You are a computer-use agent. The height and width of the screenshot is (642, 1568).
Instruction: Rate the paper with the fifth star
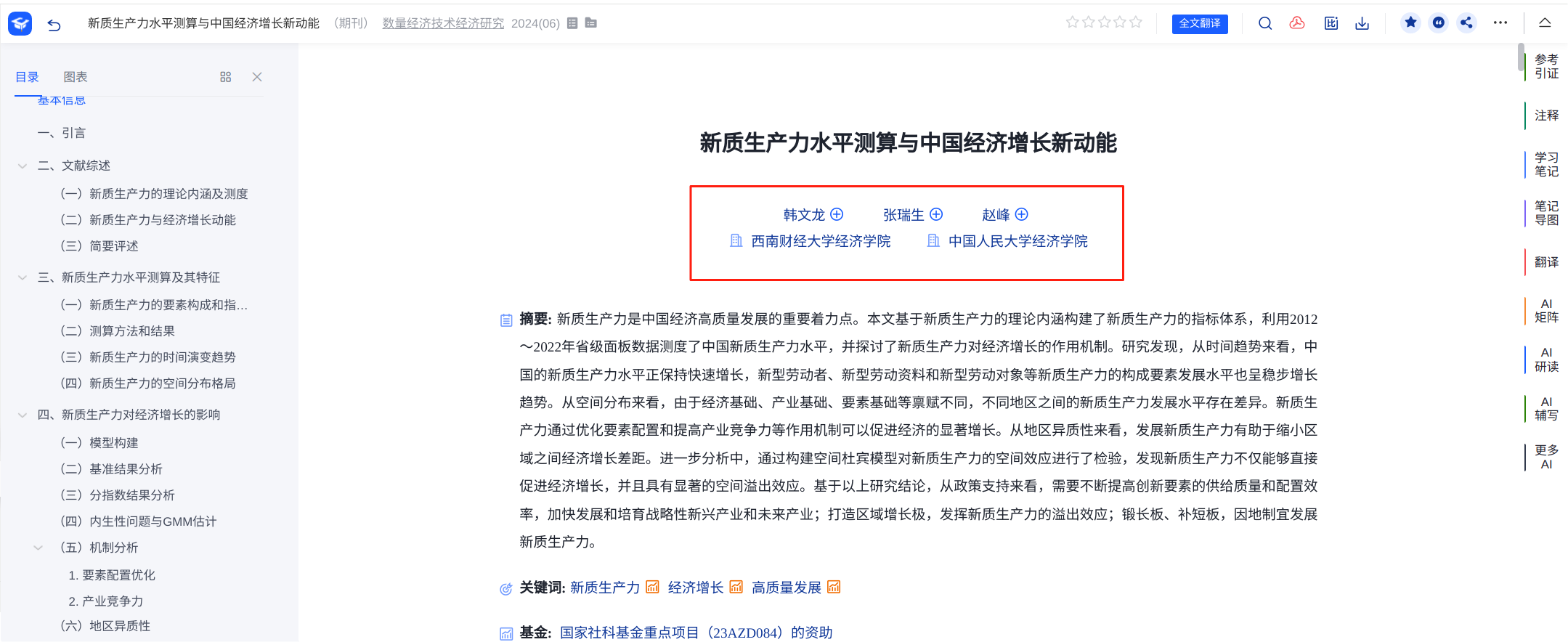pos(1136,23)
